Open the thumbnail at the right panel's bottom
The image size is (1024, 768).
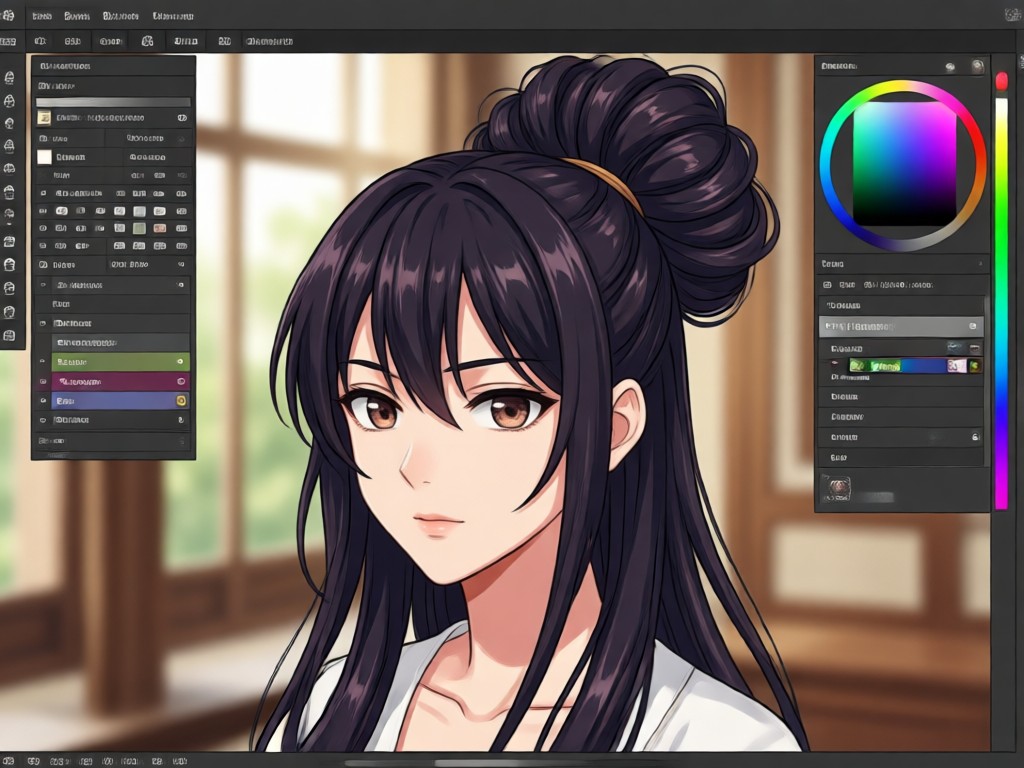coord(836,488)
